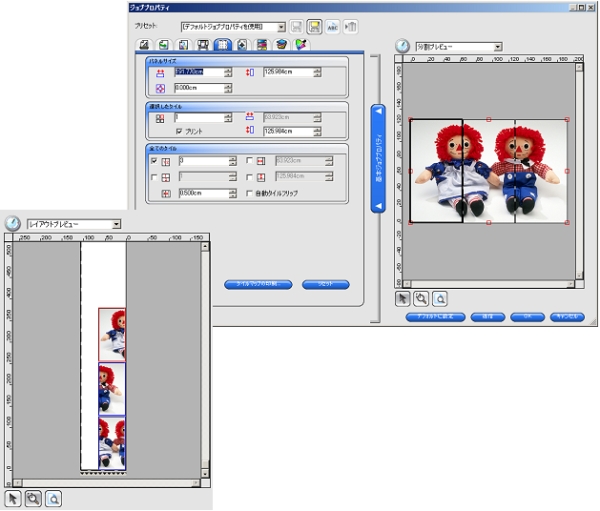Click the panel width field in パネルサイズ

click(x=199, y=72)
